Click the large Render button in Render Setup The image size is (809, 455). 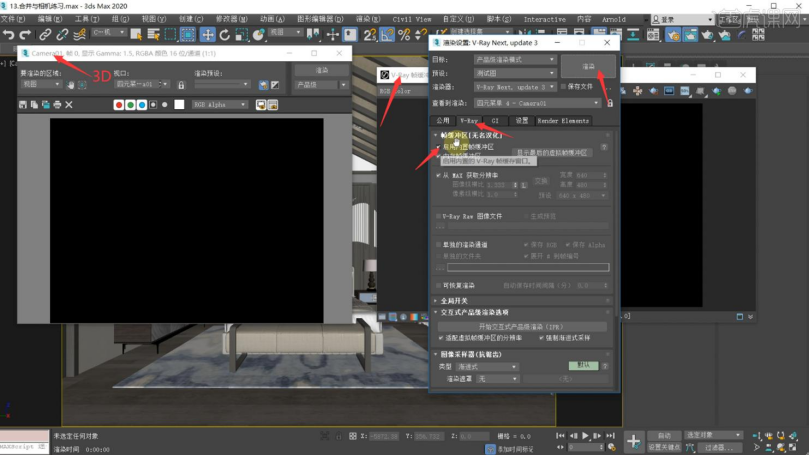click(588, 67)
